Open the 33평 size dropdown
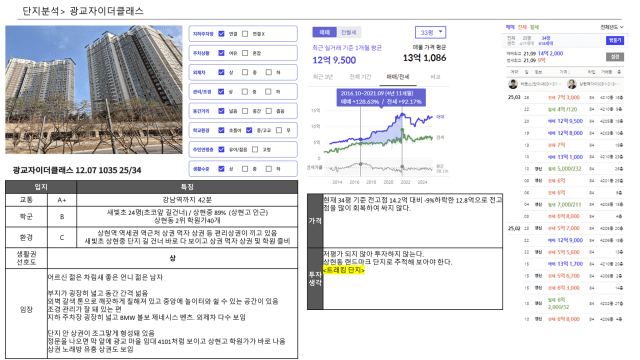This screenshot has width=640, height=360. (430, 32)
